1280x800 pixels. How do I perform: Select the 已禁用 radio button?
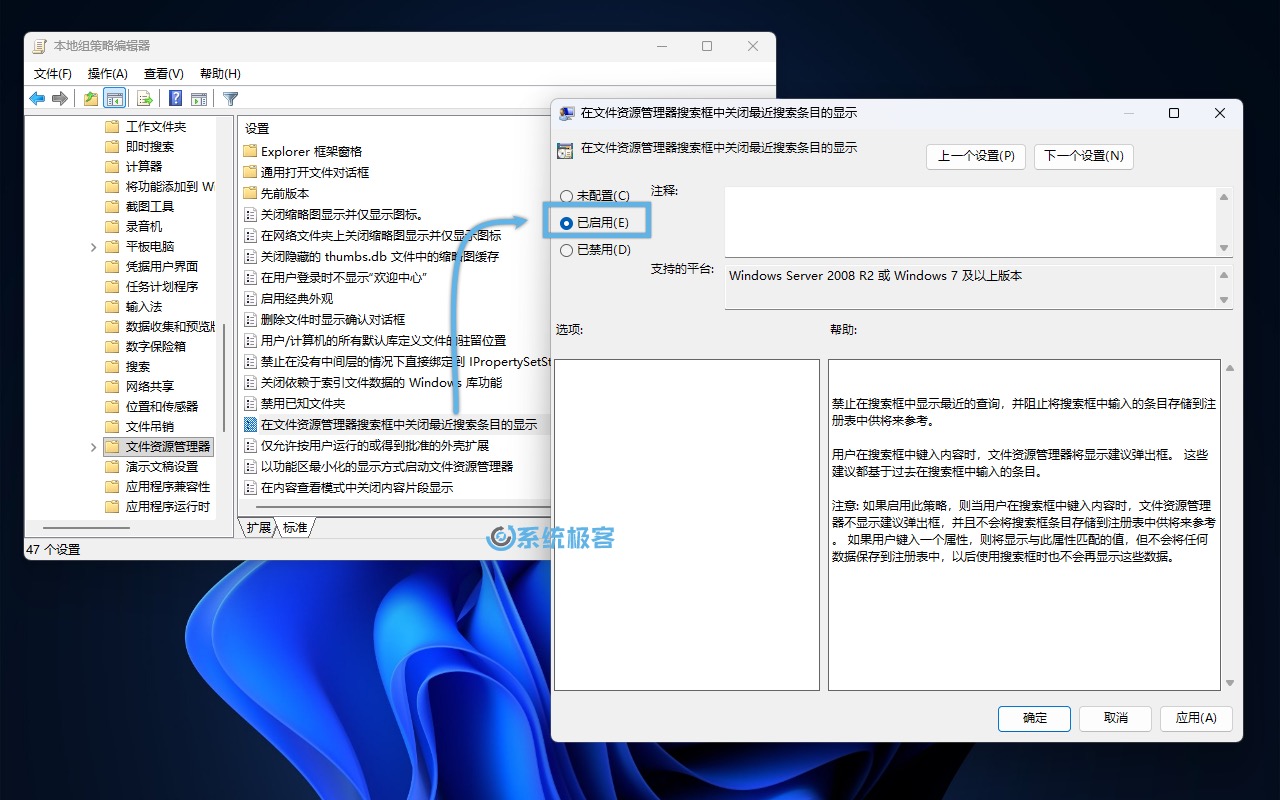(x=568, y=249)
